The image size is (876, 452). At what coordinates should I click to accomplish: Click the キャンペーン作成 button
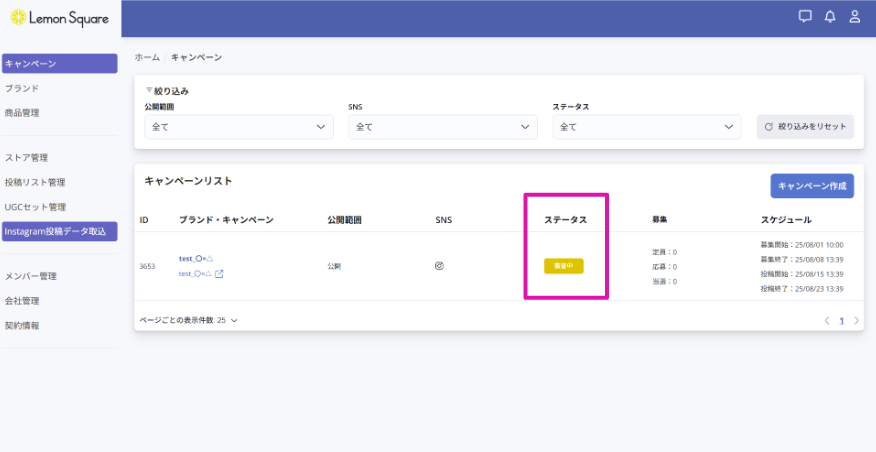tap(812, 186)
